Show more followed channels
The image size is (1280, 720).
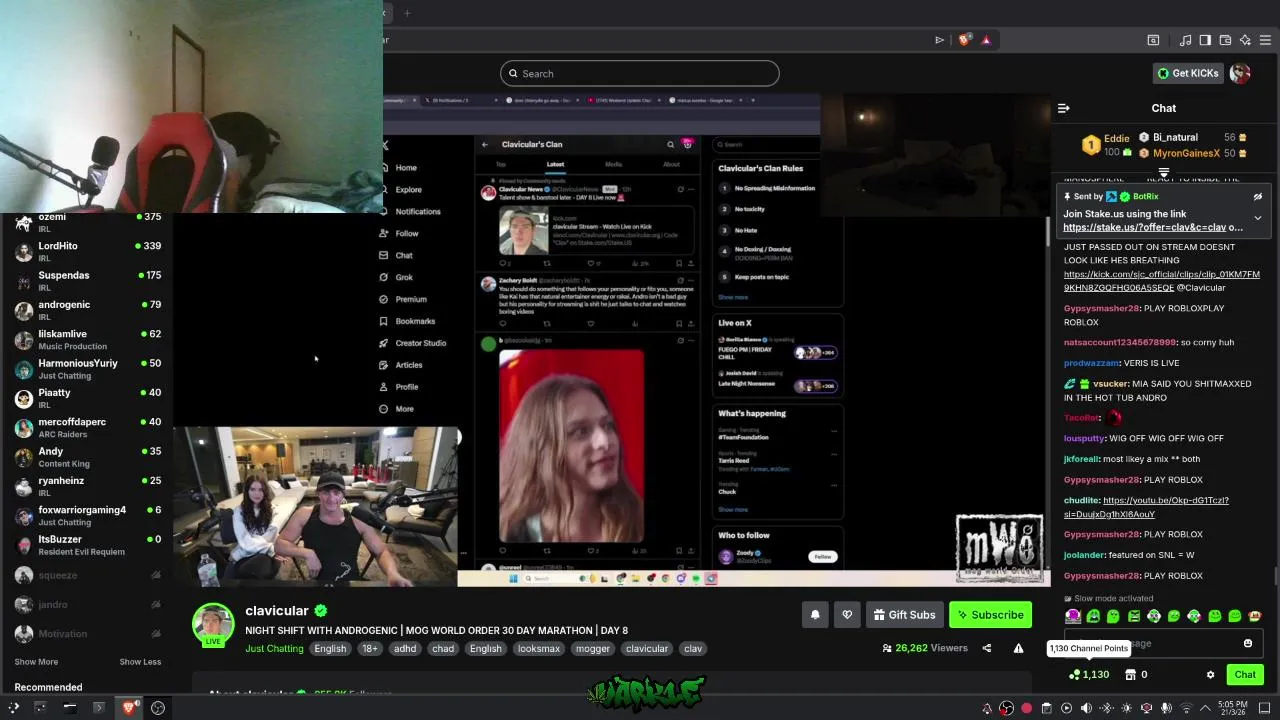36,662
